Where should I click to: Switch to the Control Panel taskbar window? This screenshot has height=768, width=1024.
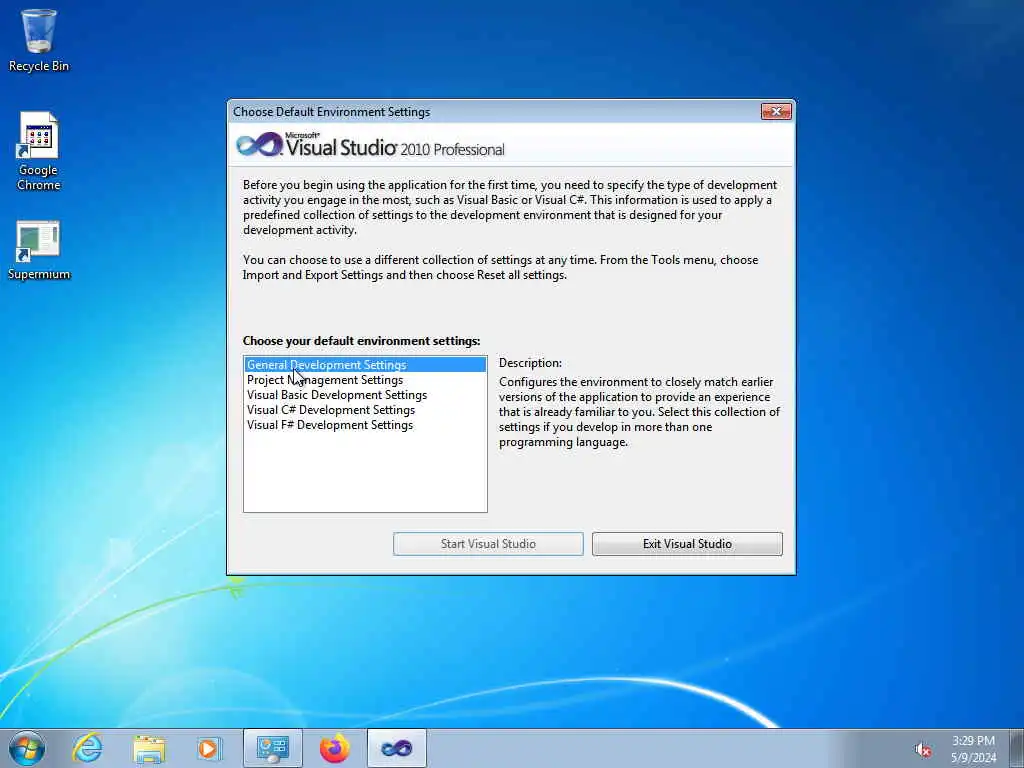click(272, 748)
